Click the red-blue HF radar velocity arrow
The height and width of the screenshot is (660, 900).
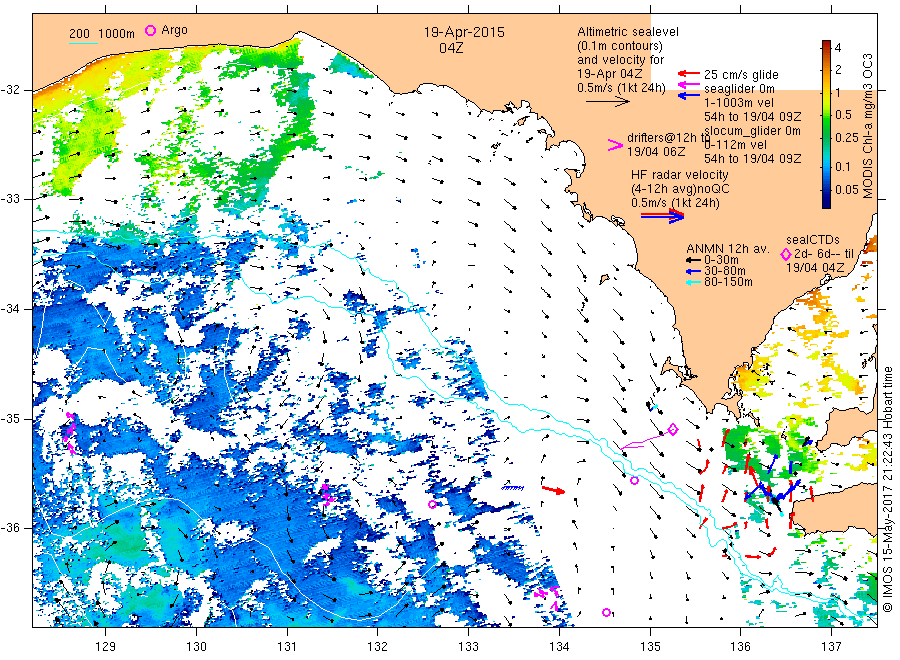pyautogui.click(x=663, y=216)
